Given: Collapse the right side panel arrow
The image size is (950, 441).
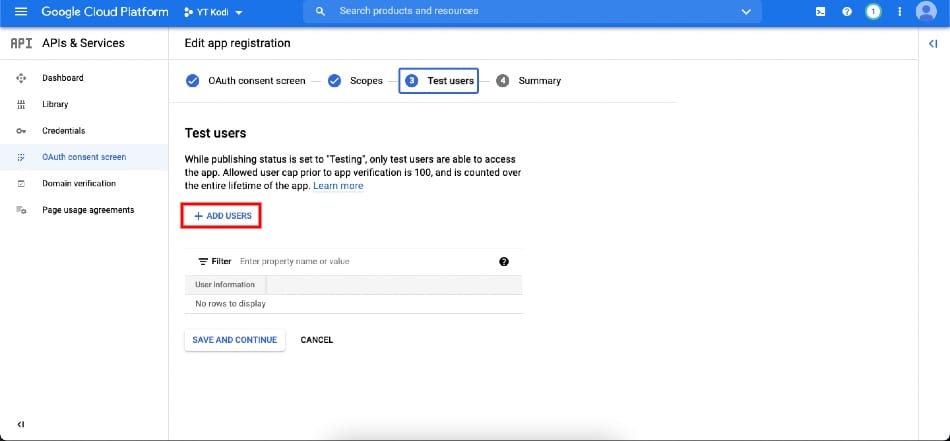Looking at the screenshot, I should coord(933,44).
